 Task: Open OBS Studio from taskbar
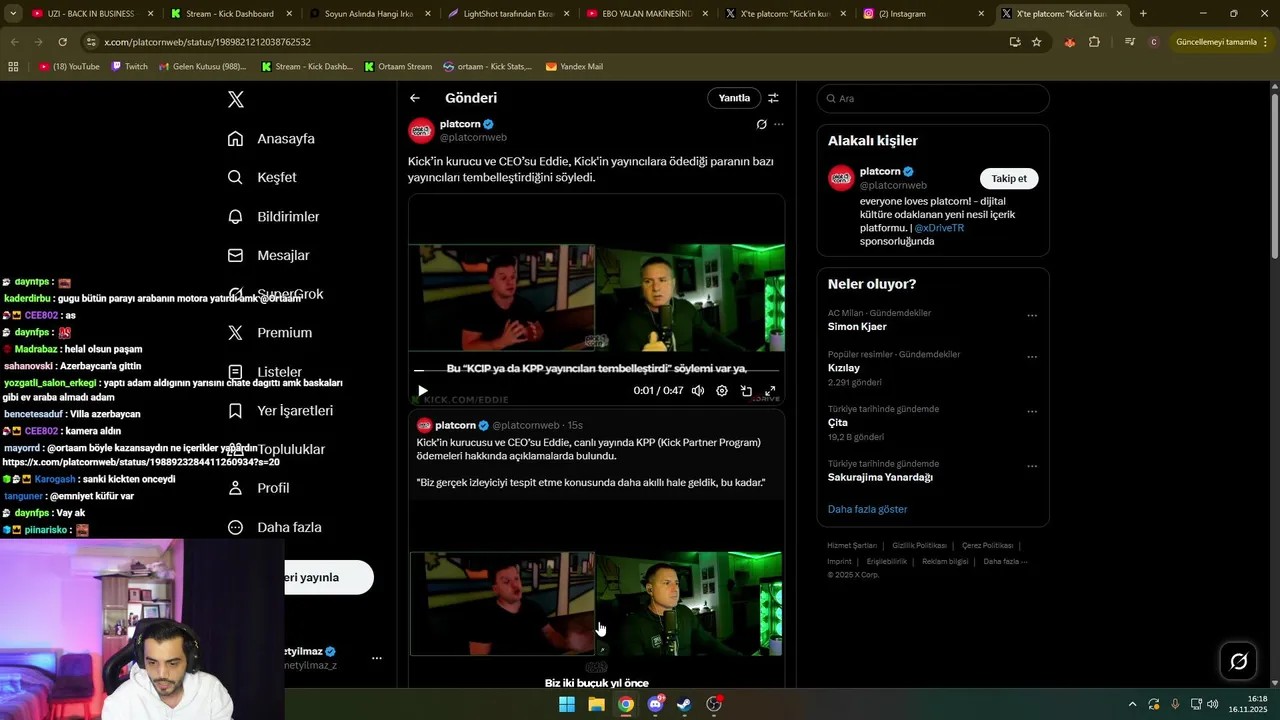click(714, 704)
